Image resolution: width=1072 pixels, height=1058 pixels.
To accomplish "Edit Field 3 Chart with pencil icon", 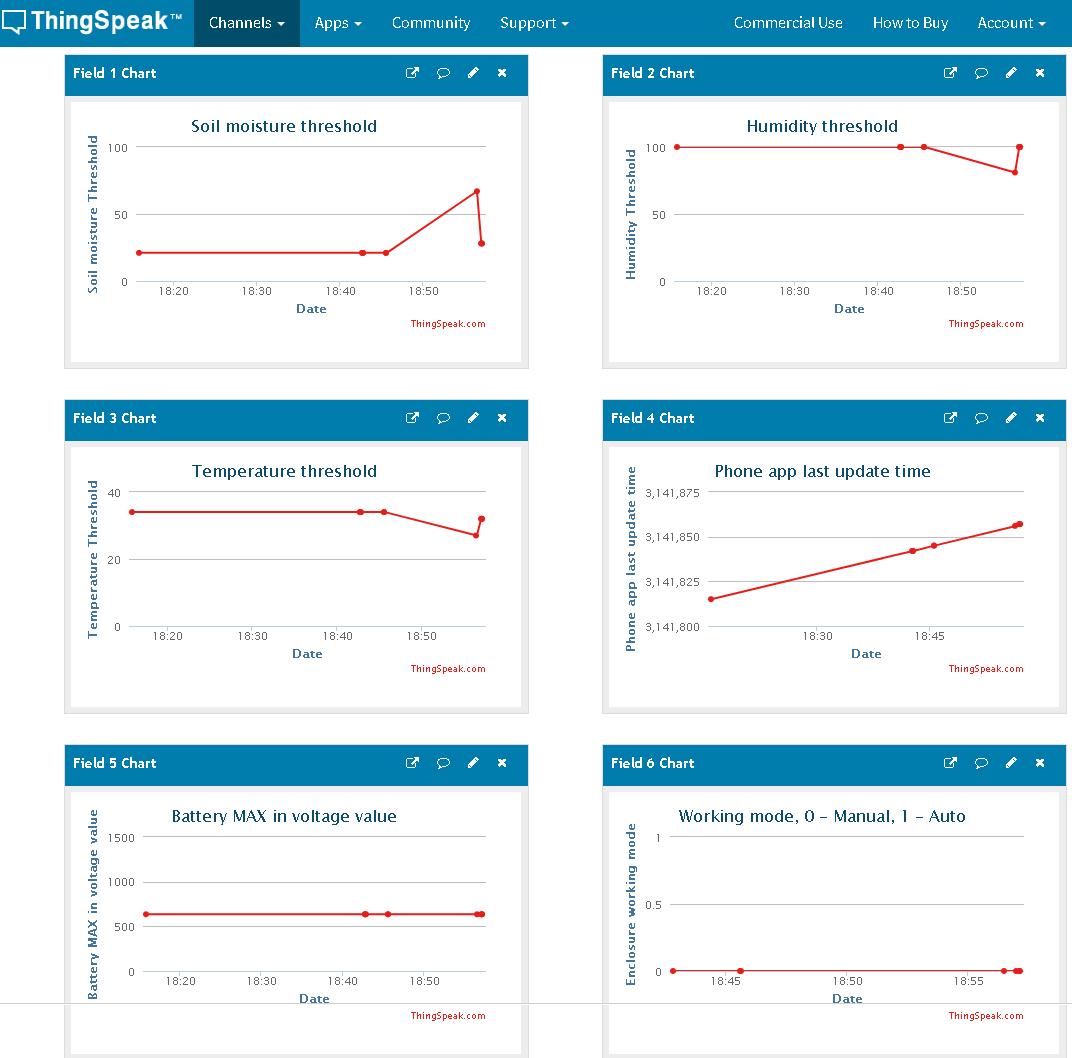I will (x=473, y=418).
